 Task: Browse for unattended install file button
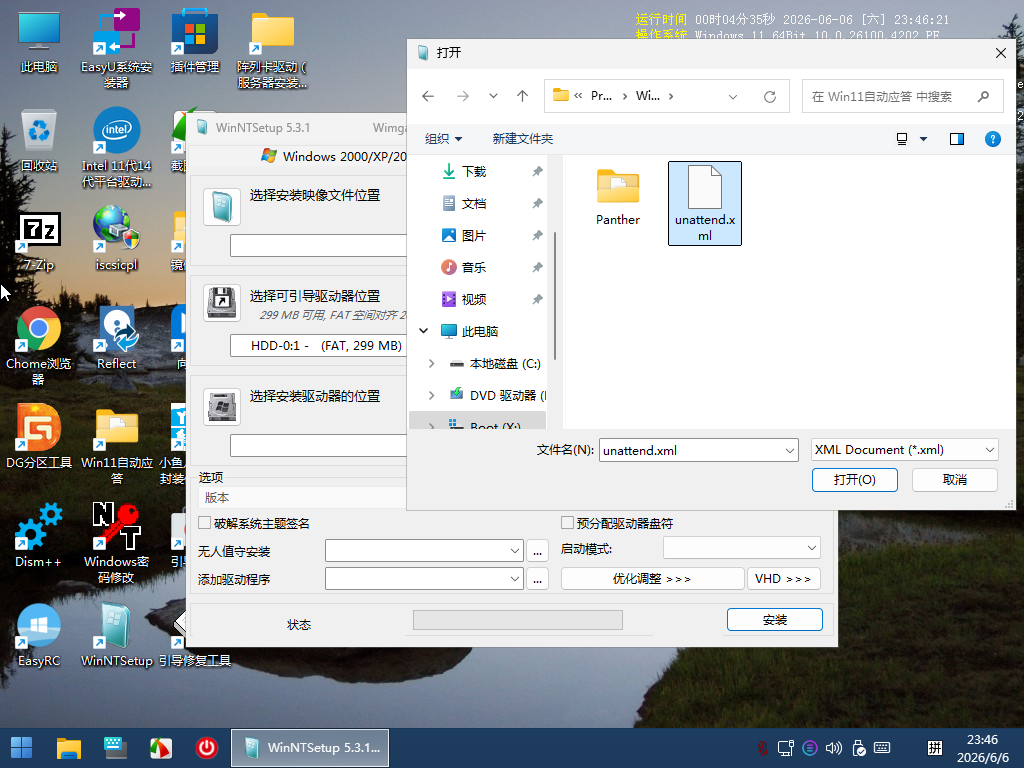click(x=537, y=551)
